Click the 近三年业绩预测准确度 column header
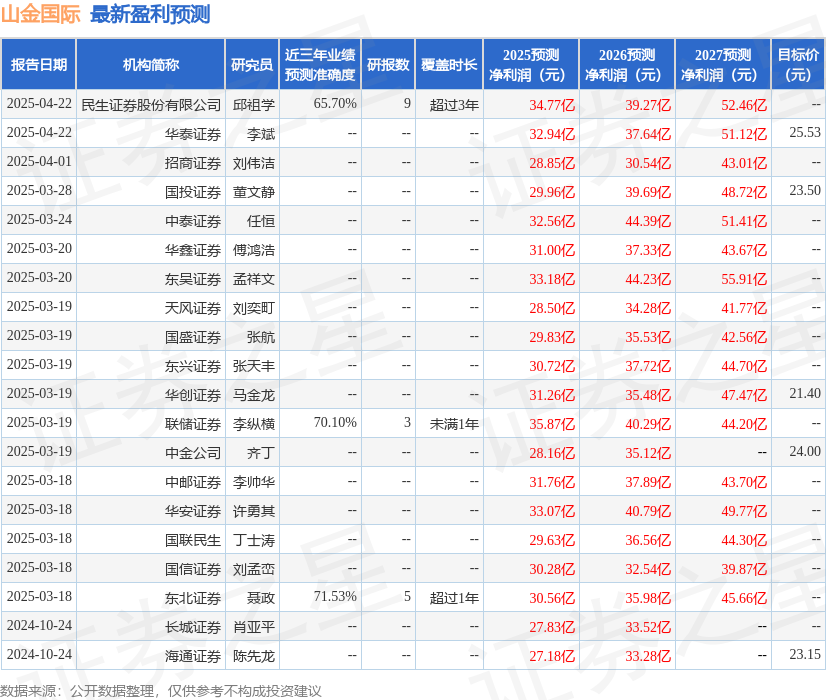826x700 pixels. coord(320,65)
